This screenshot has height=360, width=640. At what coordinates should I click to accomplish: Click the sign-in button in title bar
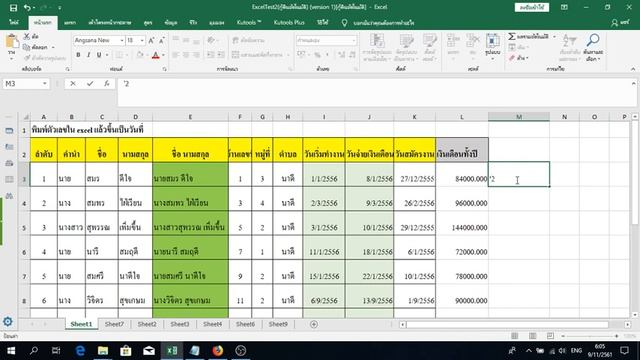pyautogui.click(x=531, y=7)
